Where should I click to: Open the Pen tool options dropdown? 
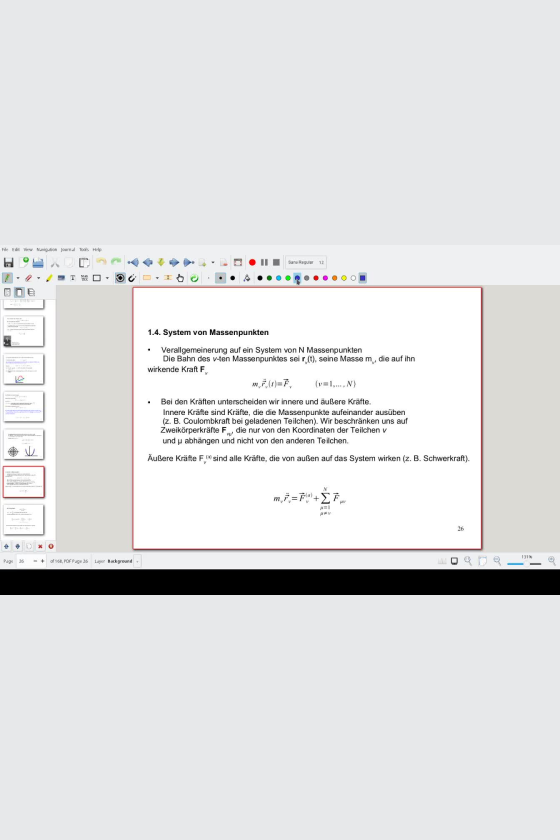[x=18, y=278]
